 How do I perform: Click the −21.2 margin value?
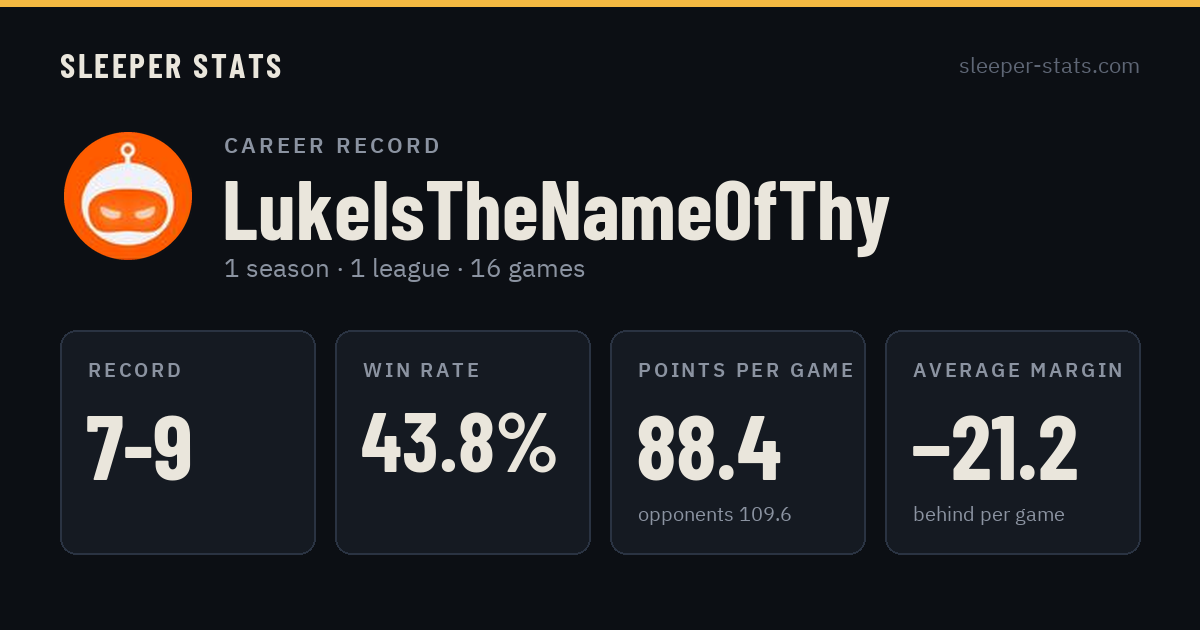[x=996, y=448]
